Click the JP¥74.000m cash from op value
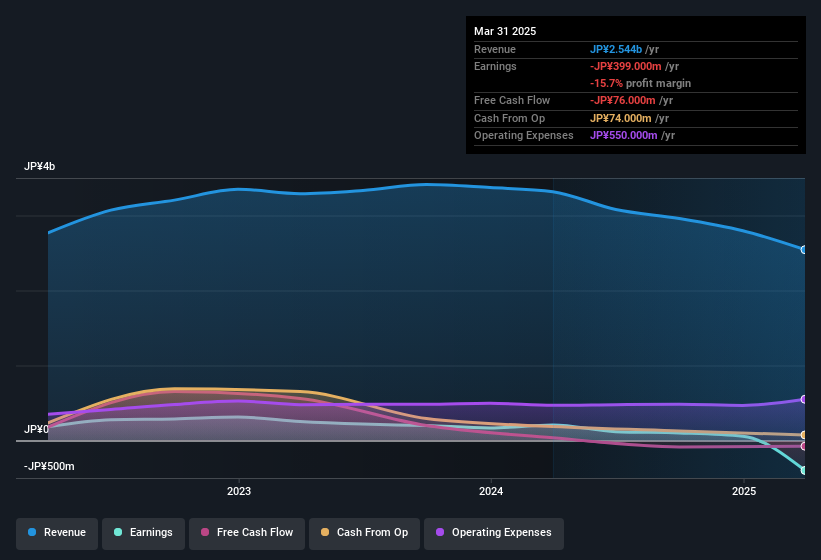Image resolution: width=821 pixels, height=560 pixels. 620,118
